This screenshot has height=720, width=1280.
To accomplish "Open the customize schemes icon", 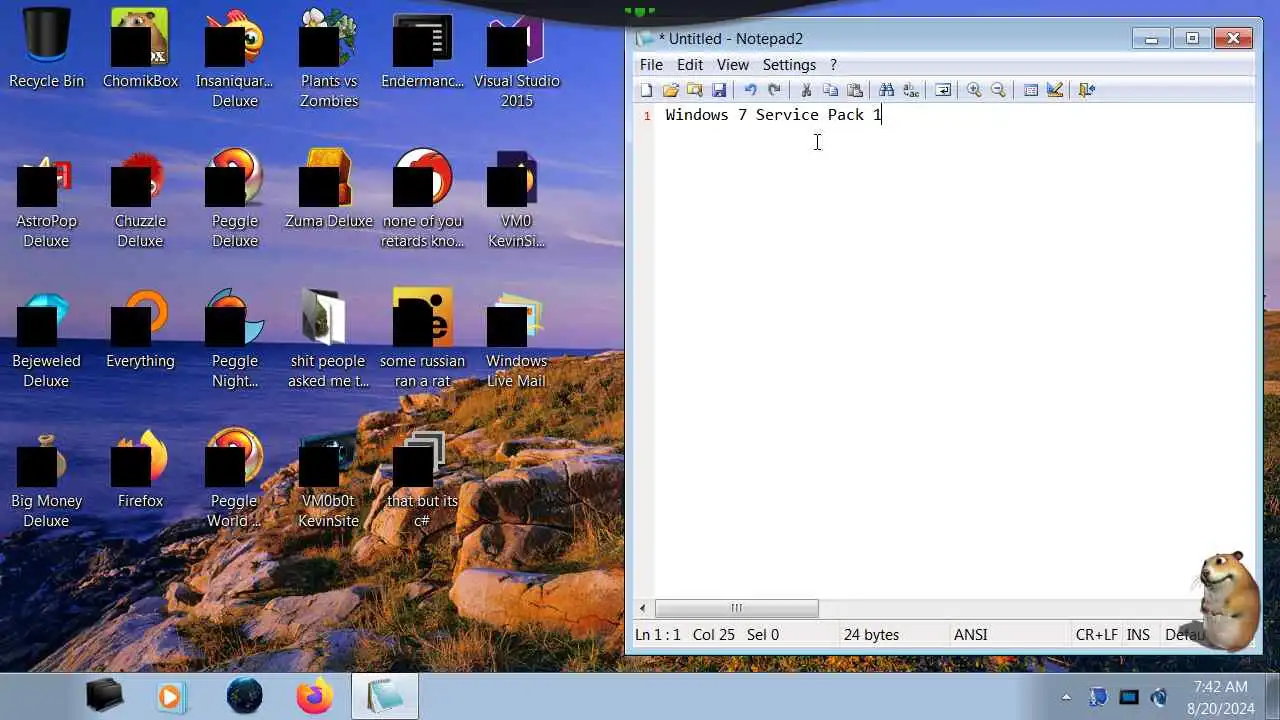I will point(1054,90).
